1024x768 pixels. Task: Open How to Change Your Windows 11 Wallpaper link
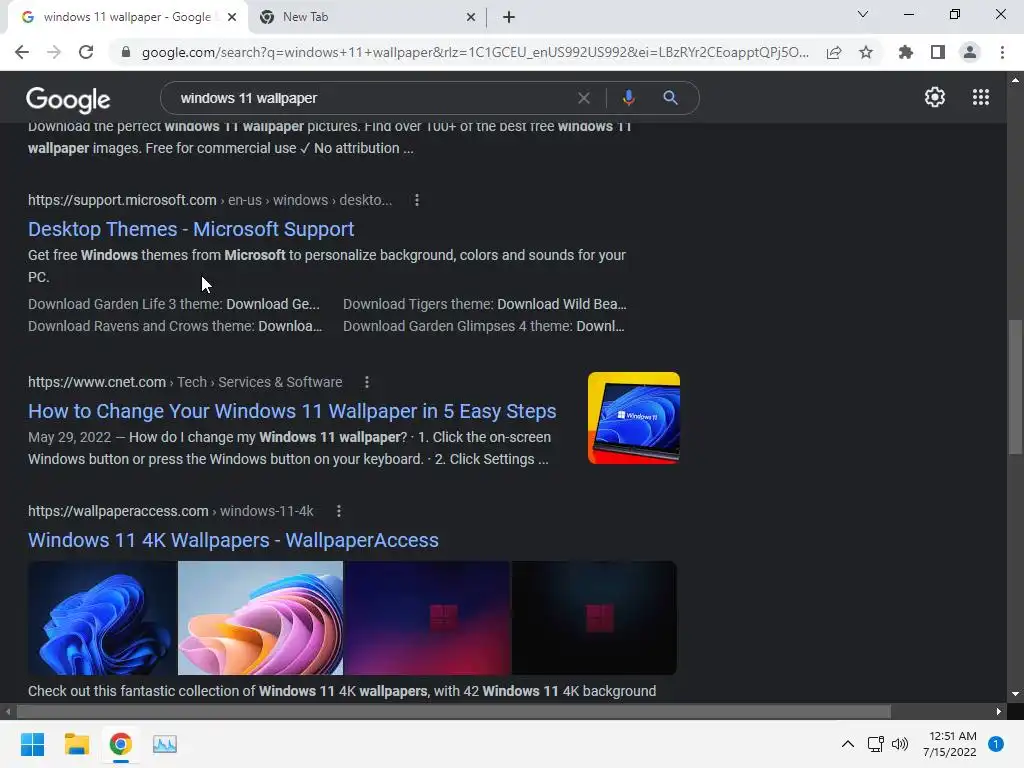pos(292,411)
